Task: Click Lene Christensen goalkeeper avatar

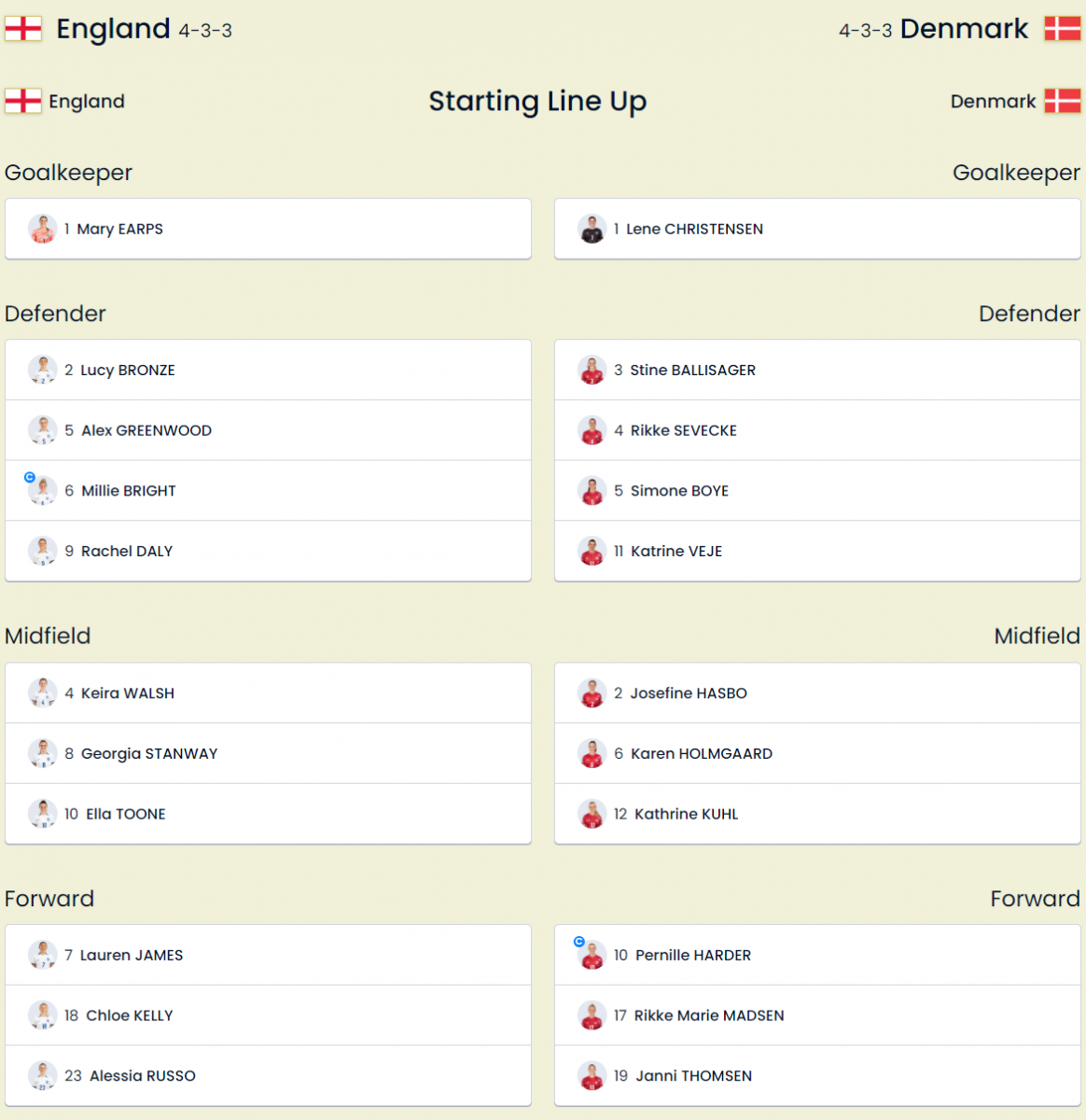Action: (x=592, y=229)
